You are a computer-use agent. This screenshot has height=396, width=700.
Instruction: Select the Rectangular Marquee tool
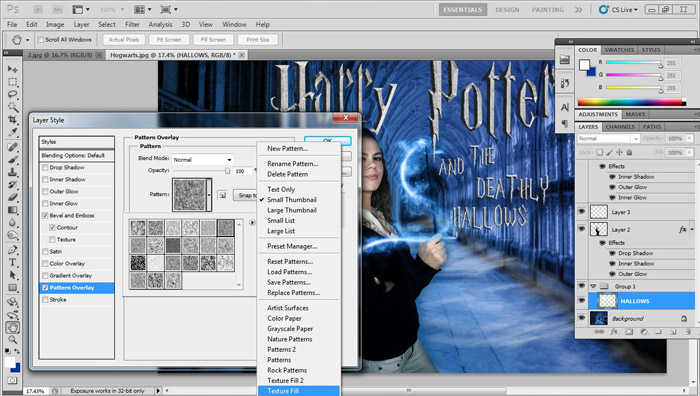pyautogui.click(x=12, y=82)
